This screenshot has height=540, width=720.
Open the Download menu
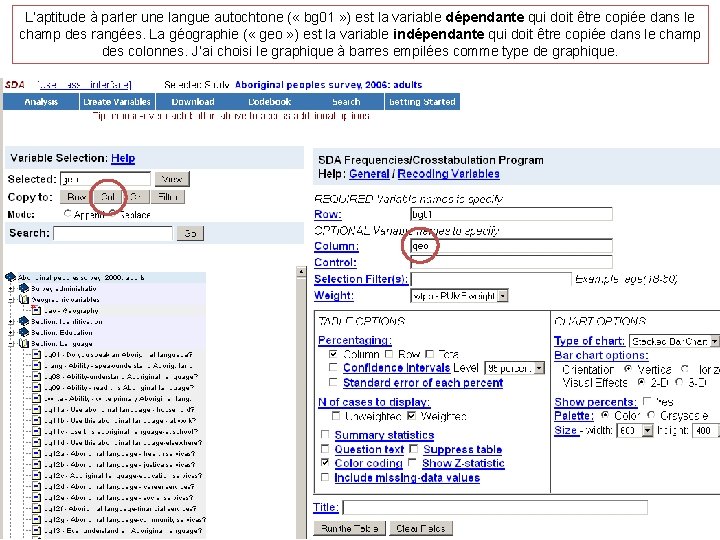pos(193,102)
